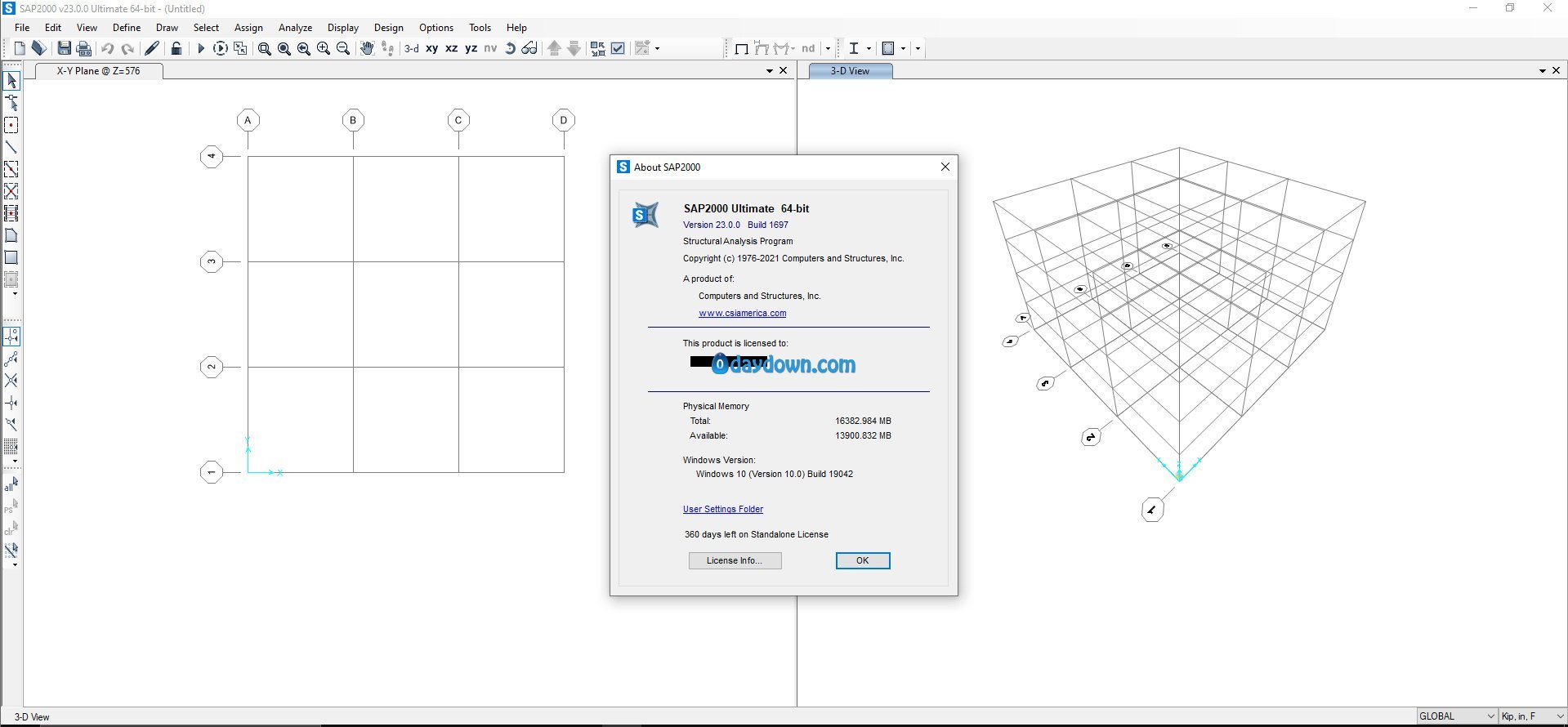Close the X-Y Plane view pane
This screenshot has width=1568, height=727.
click(783, 71)
